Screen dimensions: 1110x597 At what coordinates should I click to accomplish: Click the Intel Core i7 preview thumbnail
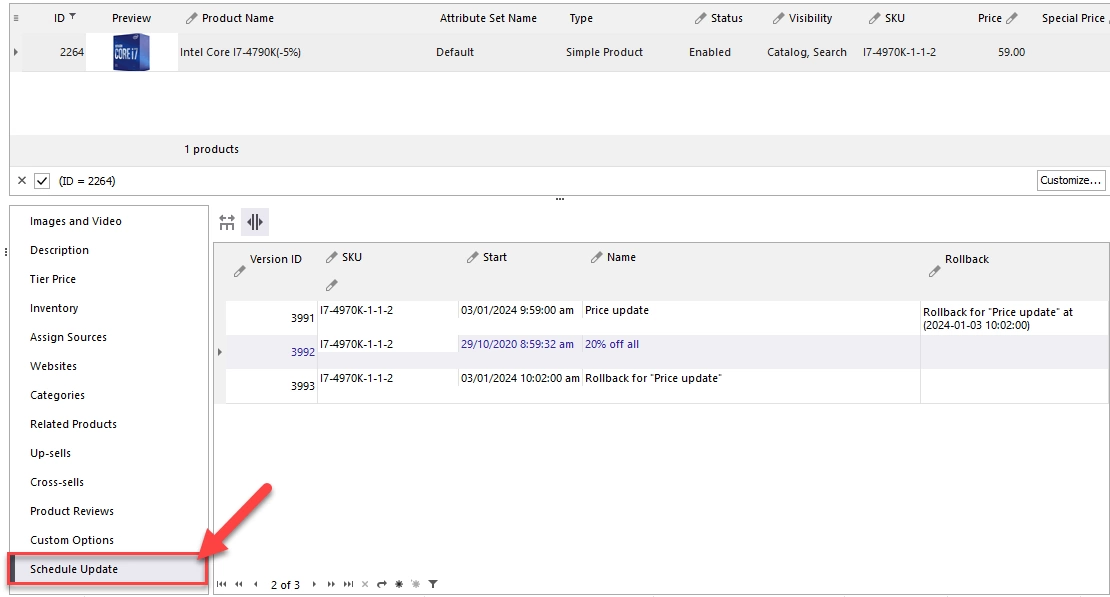pos(132,52)
